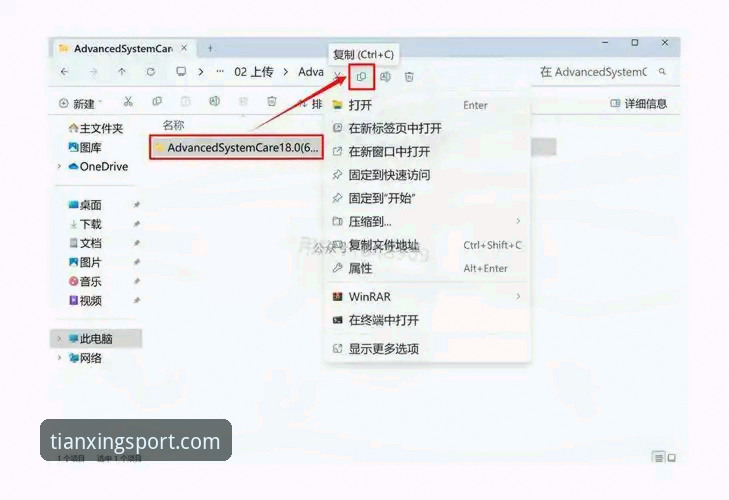Click the Copy icon in the context menu
Image resolution: width=729 pixels, height=500 pixels.
tap(361, 77)
